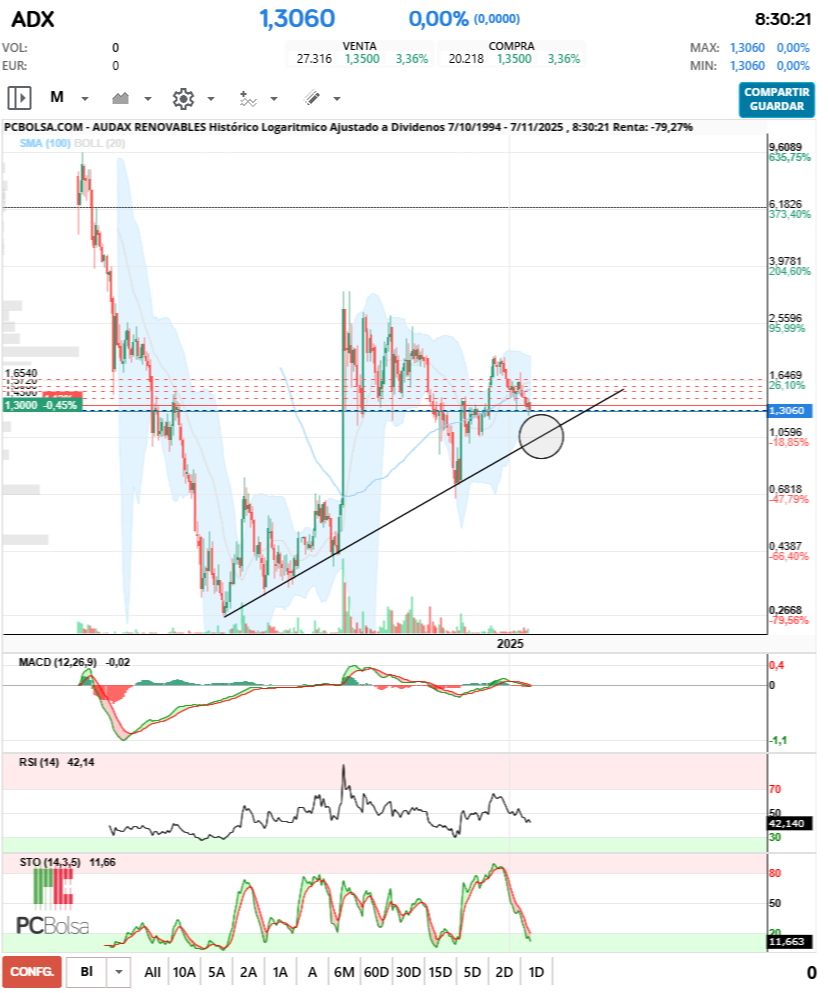Select the drawing tools pencil icon

click(x=311, y=98)
